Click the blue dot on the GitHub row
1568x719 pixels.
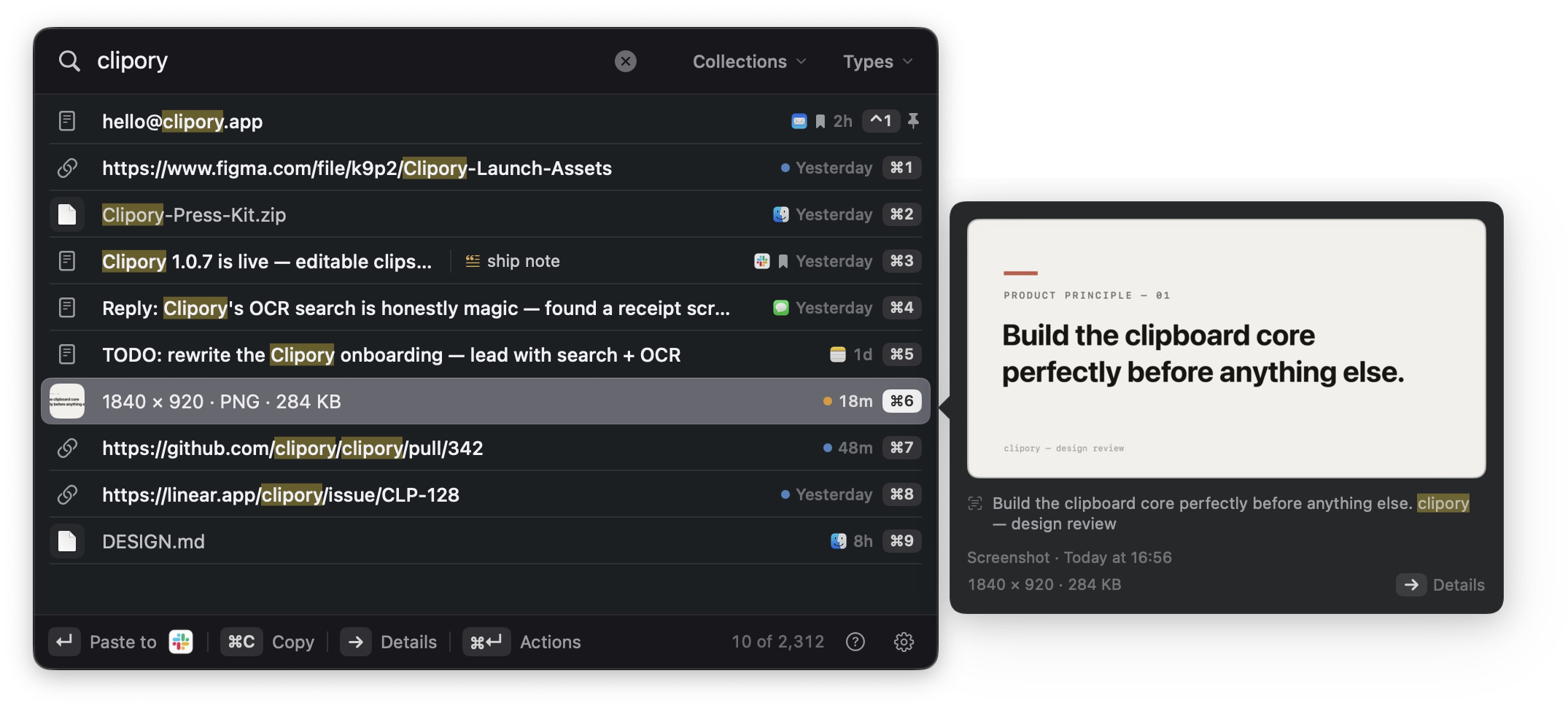pyautogui.click(x=827, y=448)
